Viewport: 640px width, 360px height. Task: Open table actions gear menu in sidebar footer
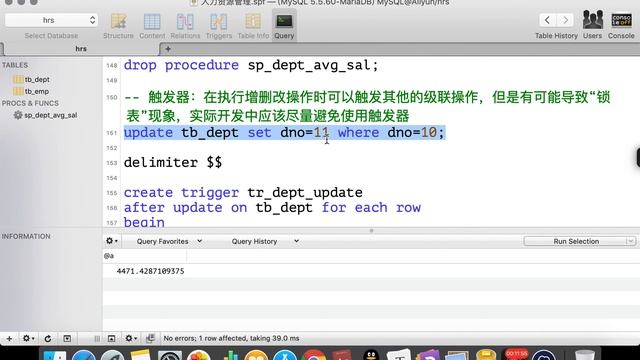[x=28, y=338]
